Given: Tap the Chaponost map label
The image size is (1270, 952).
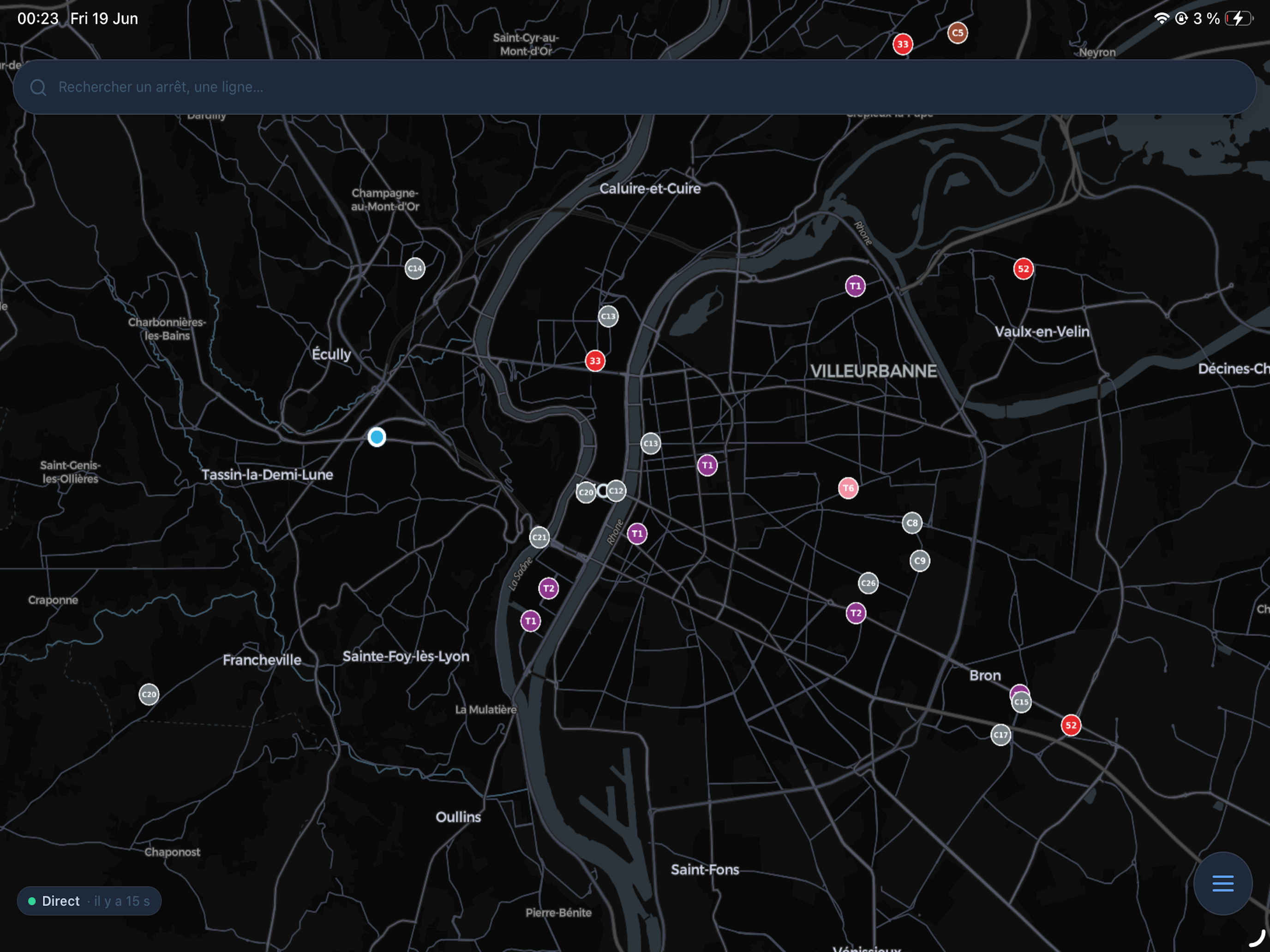Looking at the screenshot, I should click(172, 852).
